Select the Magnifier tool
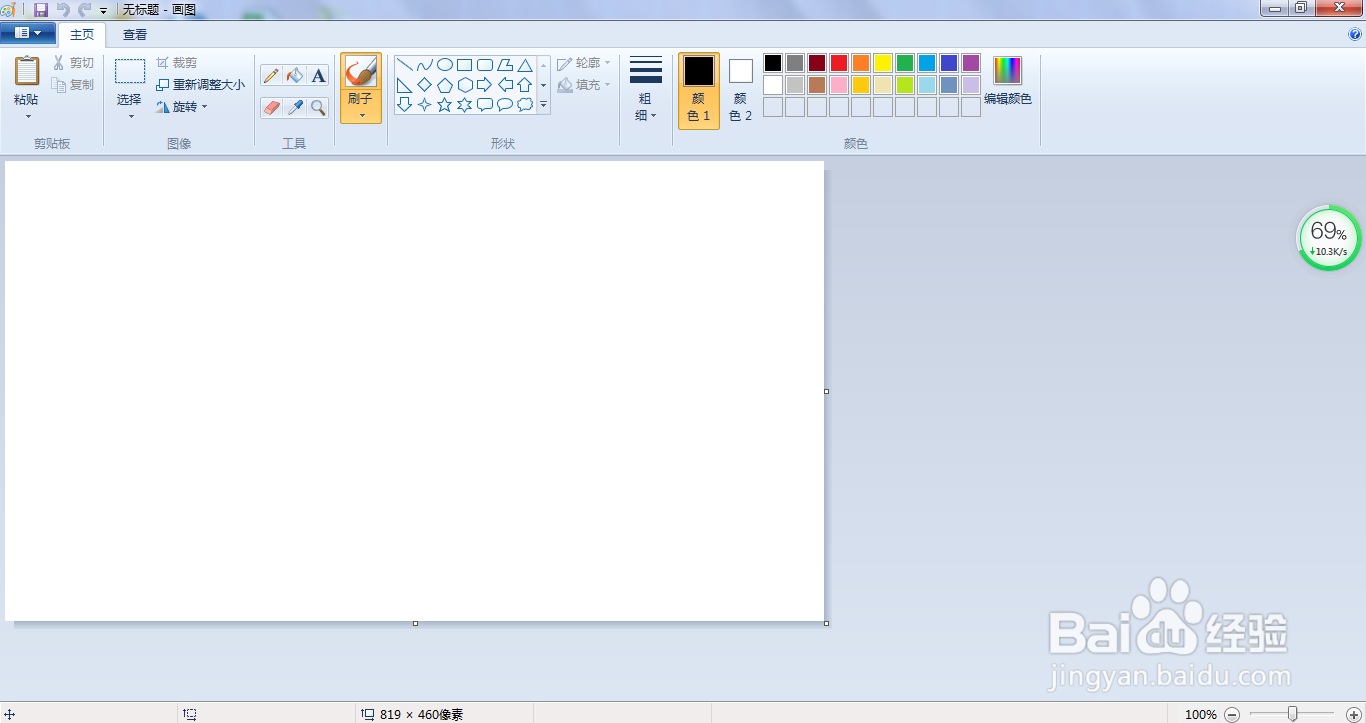1366x723 pixels. point(318,107)
